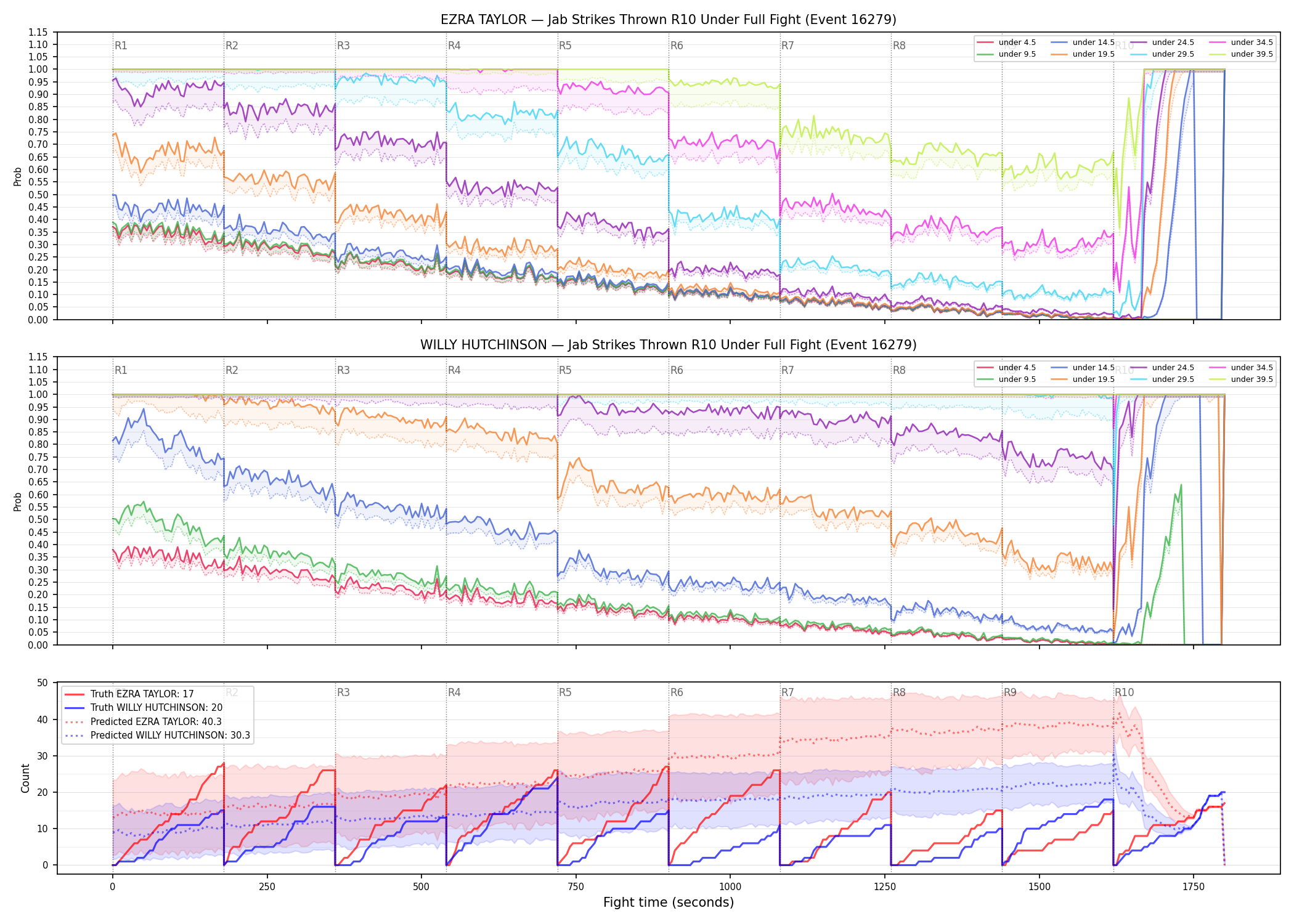
Task: Click the 250 tick label on the time axis
Action: 267,887
